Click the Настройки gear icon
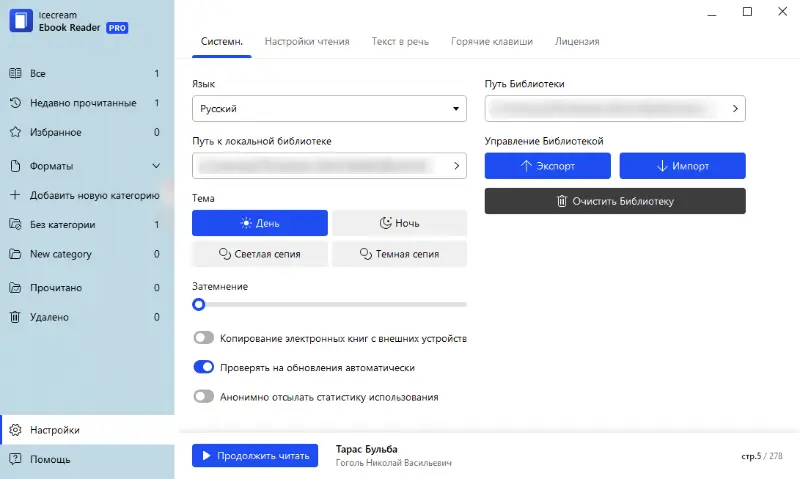The height and width of the screenshot is (479, 800). coord(15,430)
